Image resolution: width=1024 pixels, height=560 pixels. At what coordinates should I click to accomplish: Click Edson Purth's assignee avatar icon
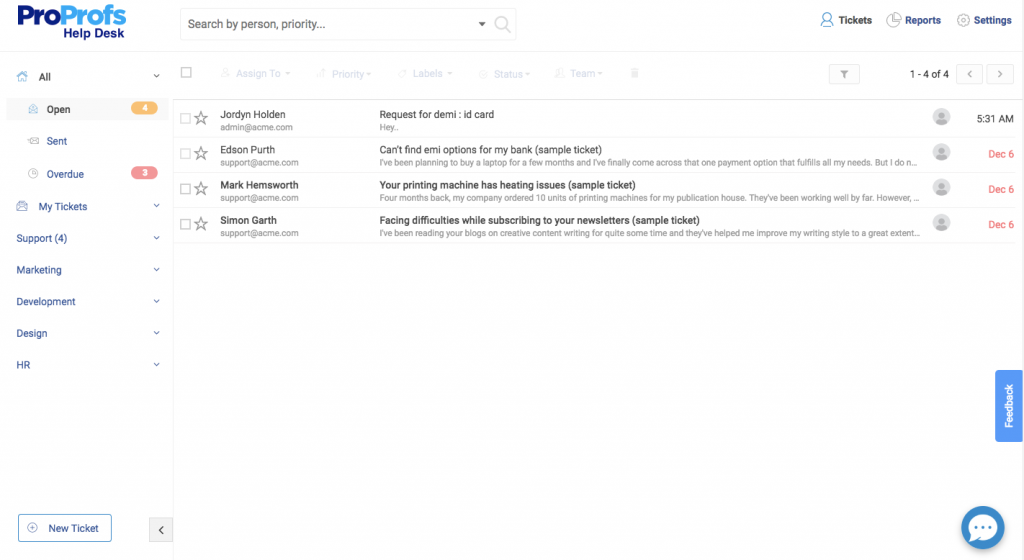tap(941, 153)
